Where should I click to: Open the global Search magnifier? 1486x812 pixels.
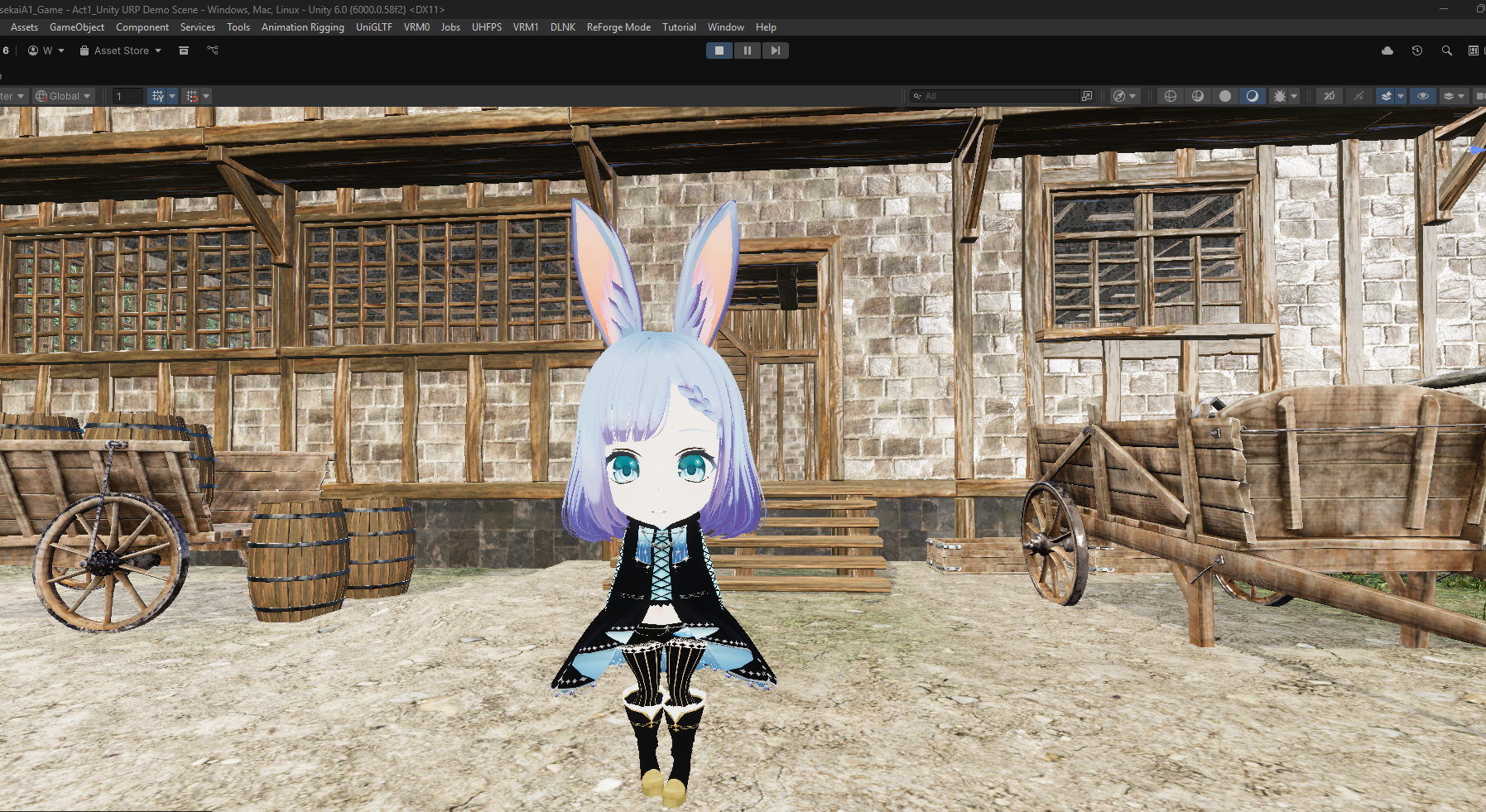1447,50
